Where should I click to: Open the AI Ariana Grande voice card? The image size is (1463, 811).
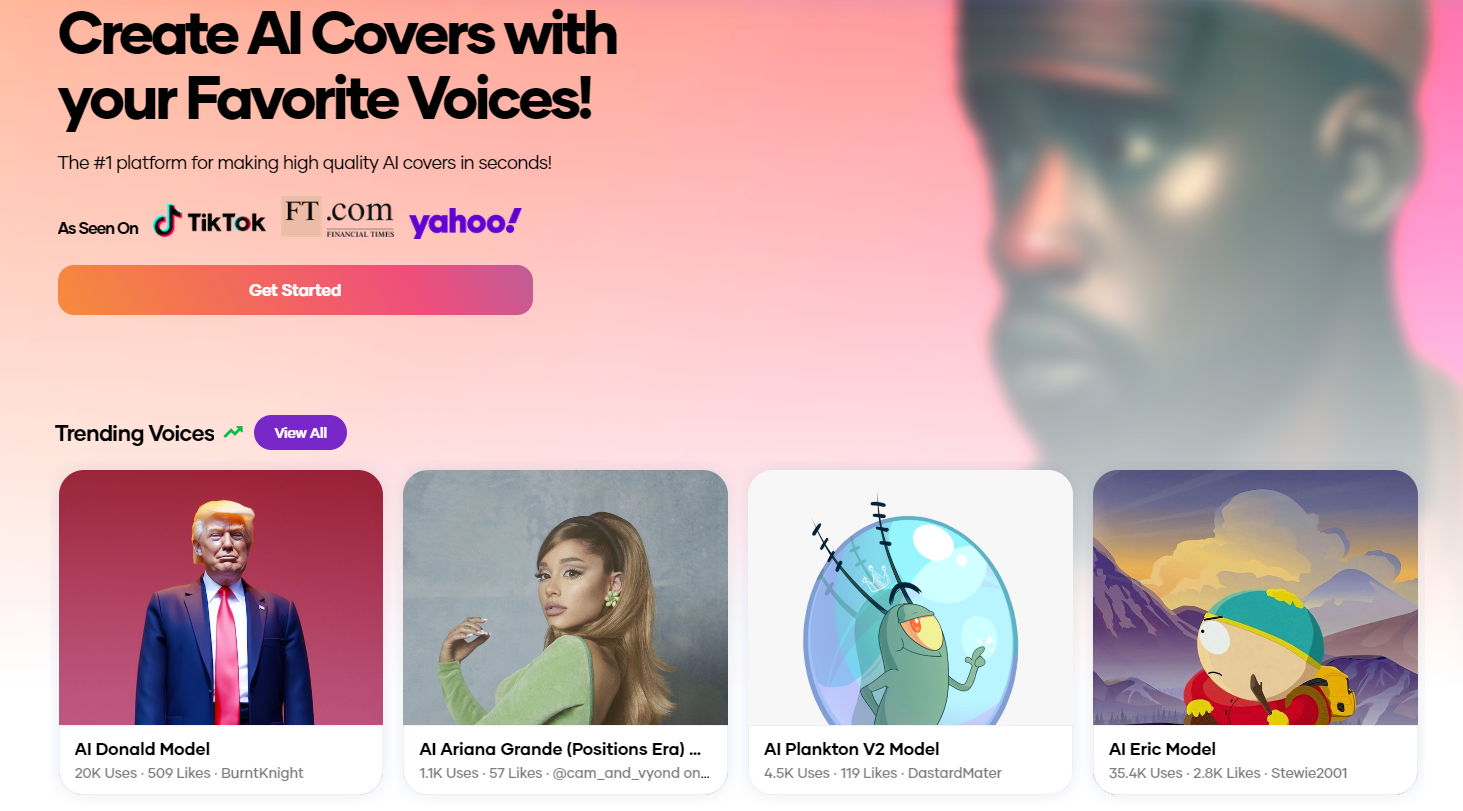(565, 630)
